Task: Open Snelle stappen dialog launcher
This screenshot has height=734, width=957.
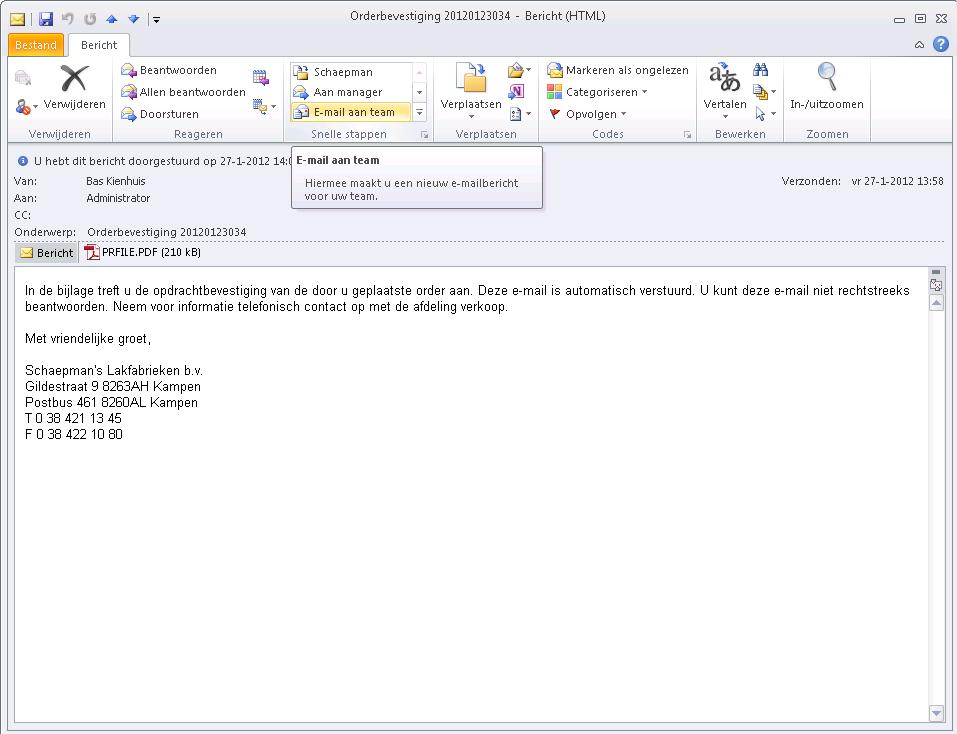Action: (x=424, y=135)
